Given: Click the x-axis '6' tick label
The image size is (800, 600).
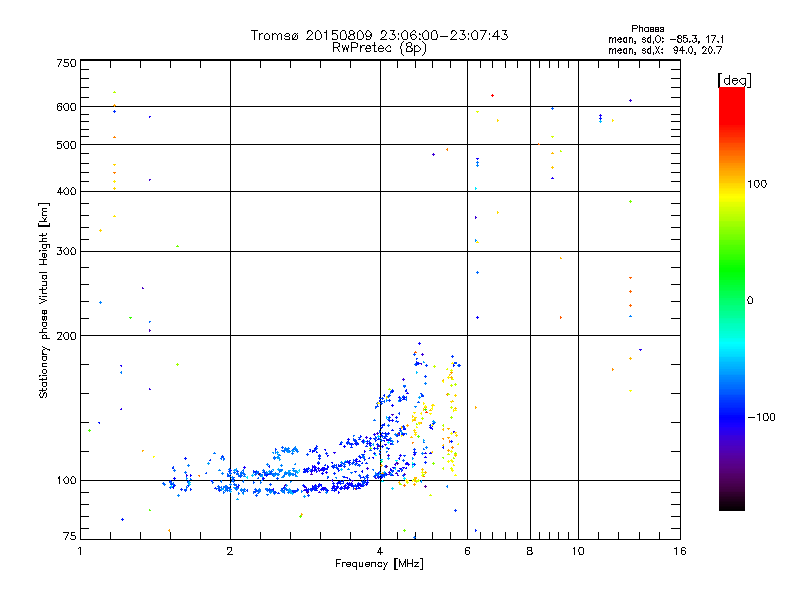Looking at the screenshot, I should (x=467, y=551).
